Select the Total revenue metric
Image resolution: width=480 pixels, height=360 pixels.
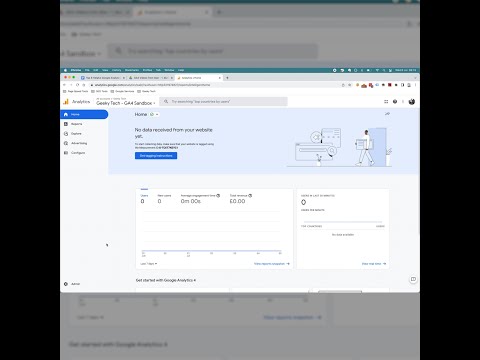(x=241, y=199)
